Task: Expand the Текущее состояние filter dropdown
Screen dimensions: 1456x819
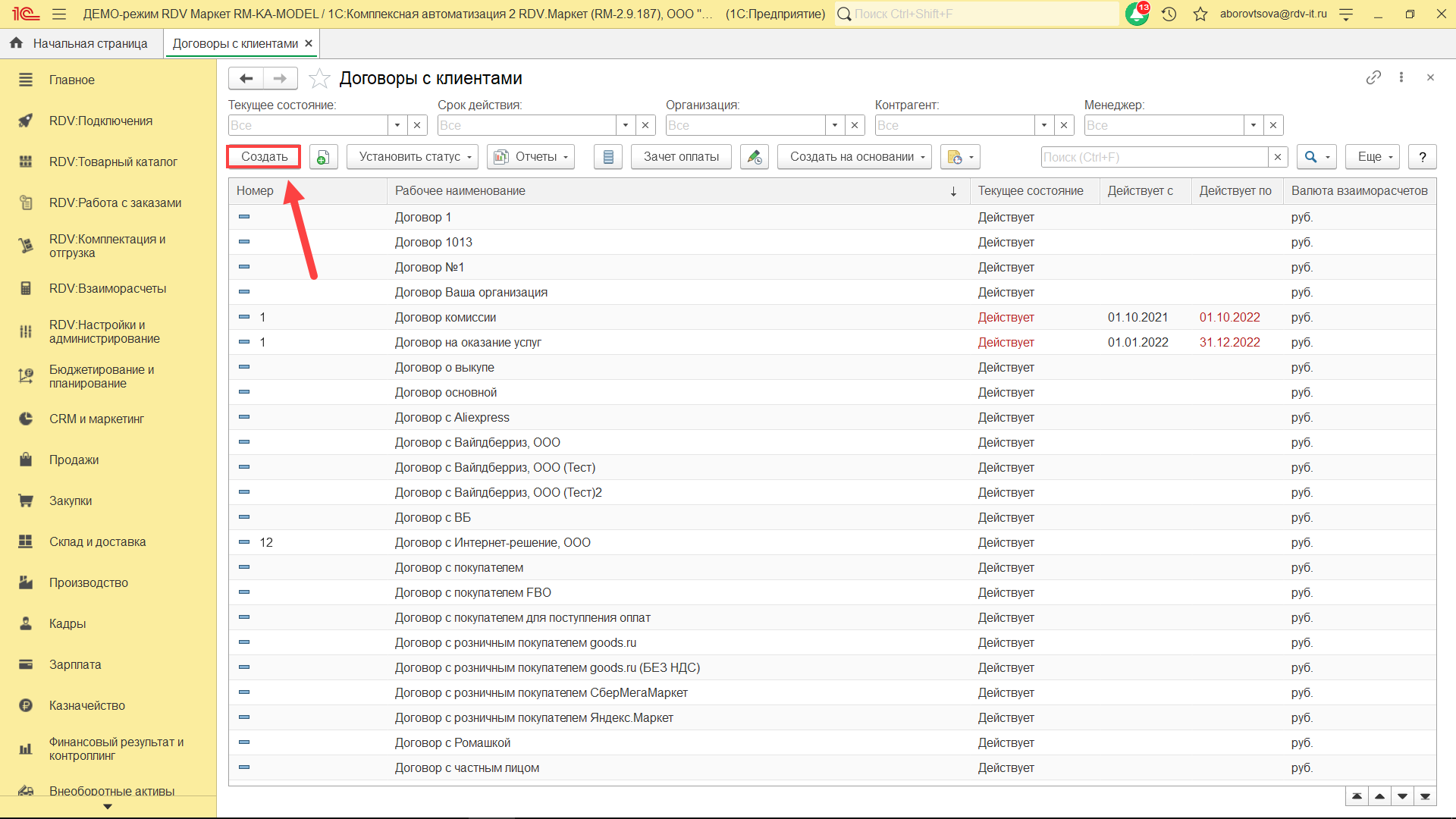Action: (x=397, y=125)
